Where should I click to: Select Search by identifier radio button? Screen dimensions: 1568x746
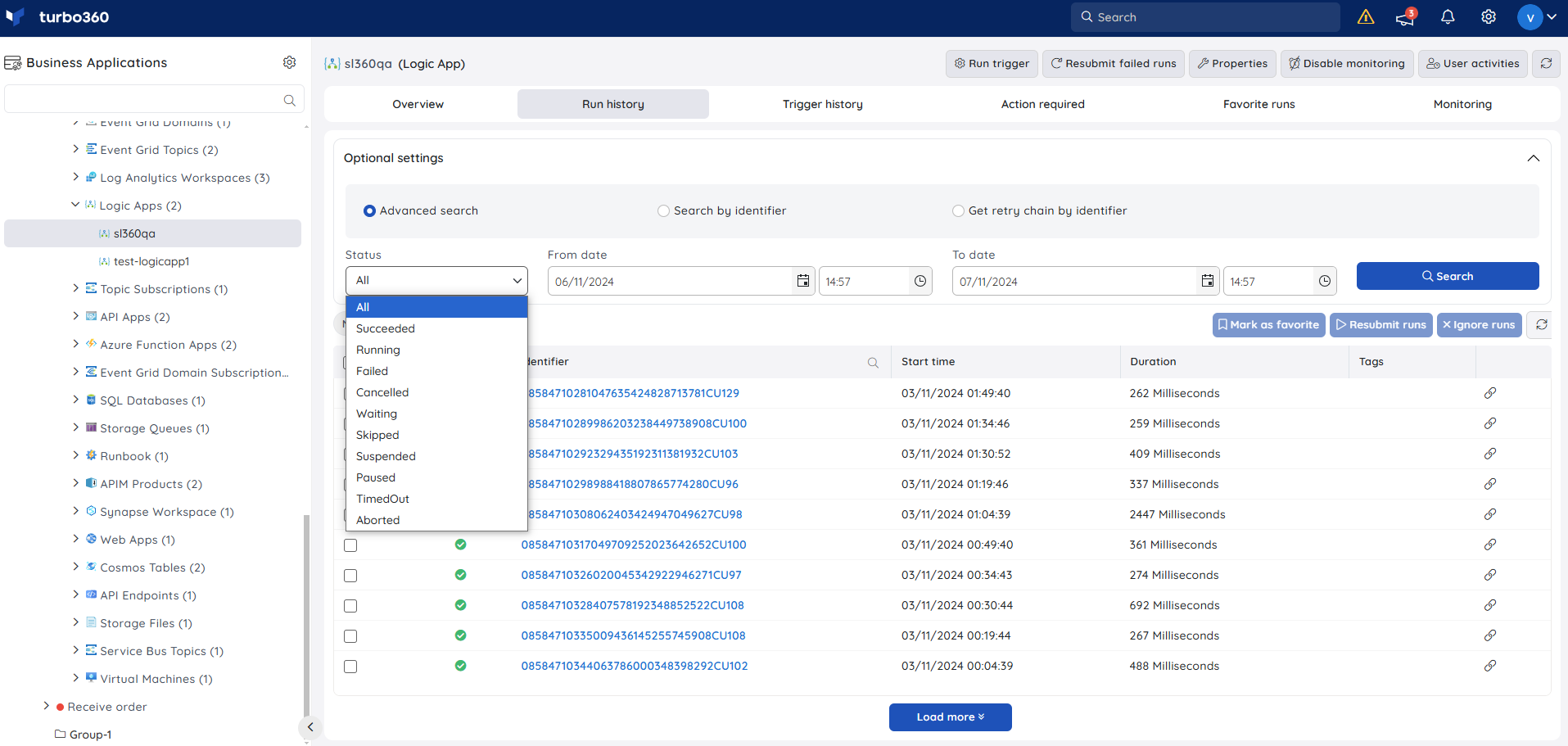tap(663, 211)
